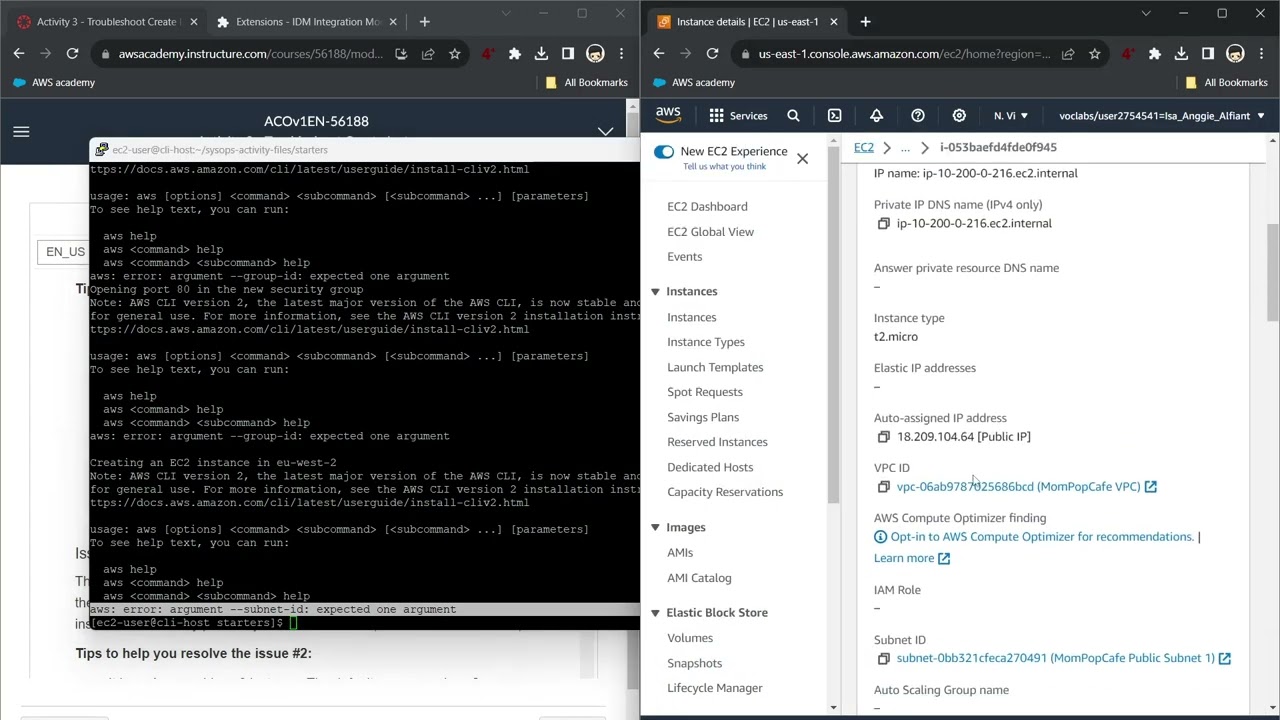
Task: Go to Spot Requests
Action: tap(704, 392)
